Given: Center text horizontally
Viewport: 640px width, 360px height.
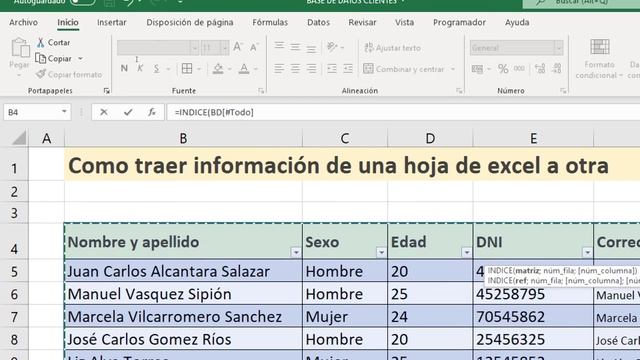Looking at the screenshot, I should click(x=295, y=69).
